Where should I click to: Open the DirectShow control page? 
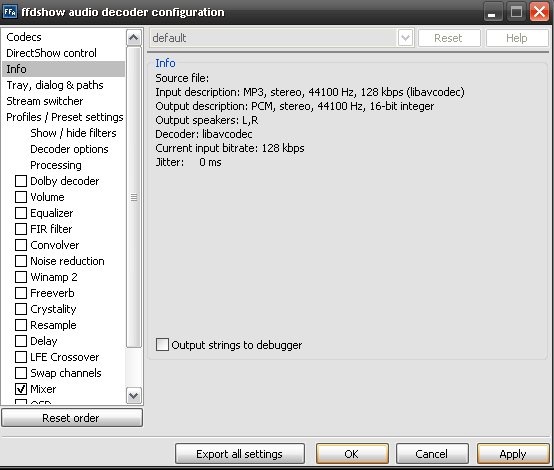point(51,53)
